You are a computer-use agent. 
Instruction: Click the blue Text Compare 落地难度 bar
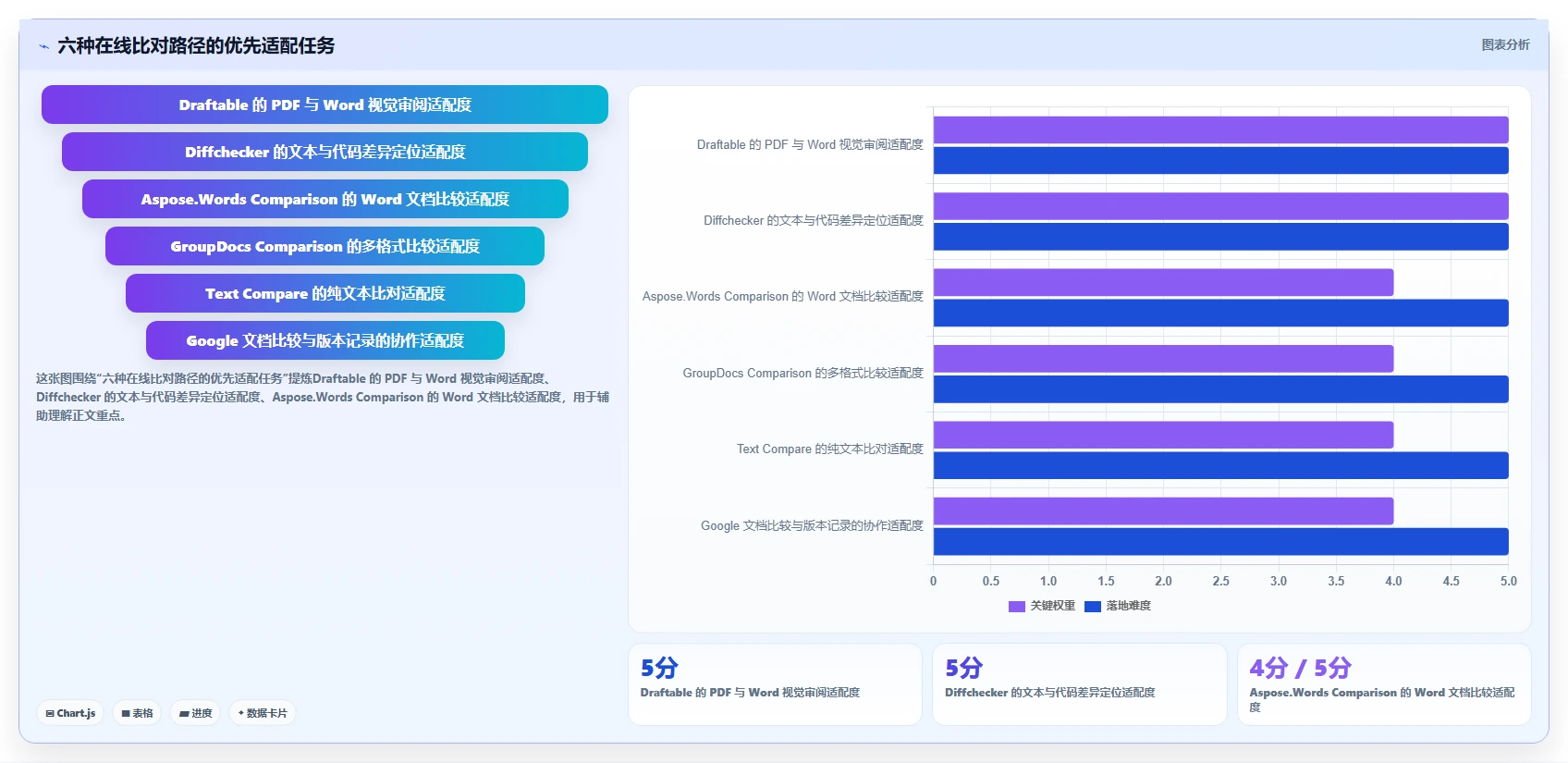[1220, 465]
